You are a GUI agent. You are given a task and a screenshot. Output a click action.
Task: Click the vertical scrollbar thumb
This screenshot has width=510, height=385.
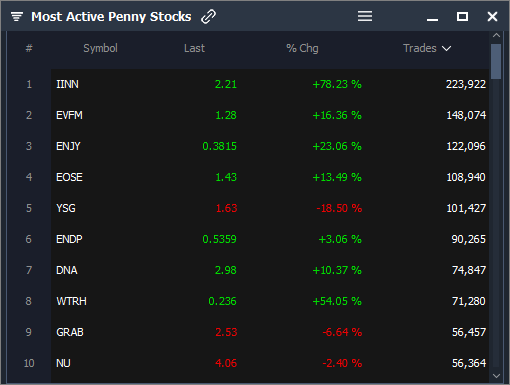click(496, 61)
